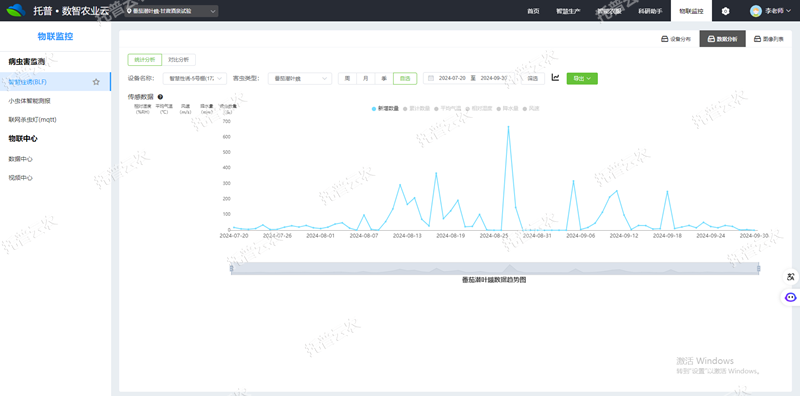Expand the green 导出 export dropdown
Viewport: 800px width, 396px height.
tap(582, 79)
